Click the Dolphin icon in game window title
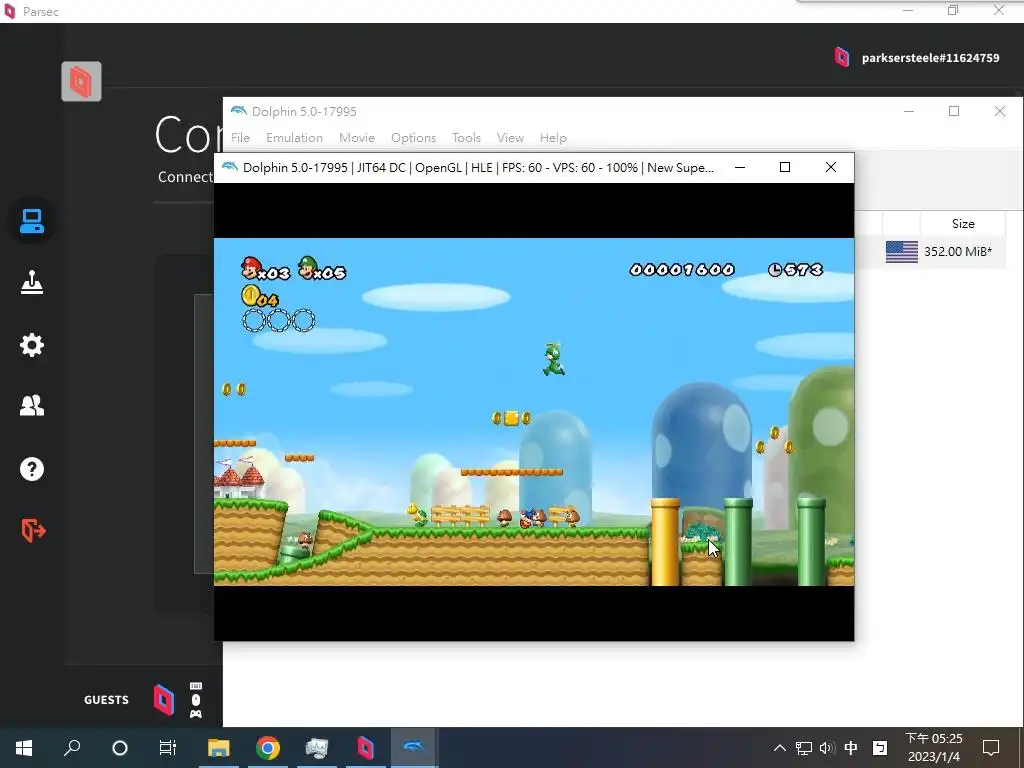This screenshot has height=768, width=1024. pos(229,167)
